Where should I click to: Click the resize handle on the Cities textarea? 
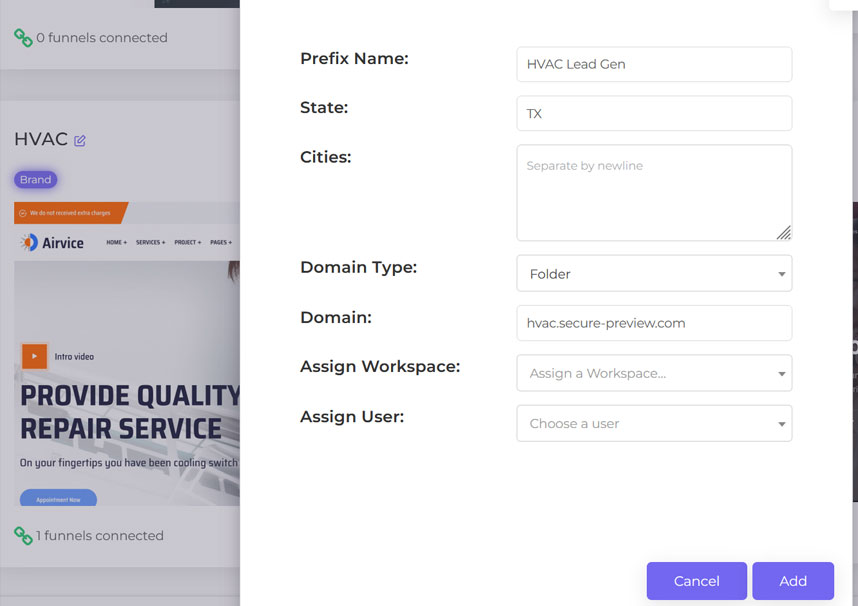click(786, 234)
